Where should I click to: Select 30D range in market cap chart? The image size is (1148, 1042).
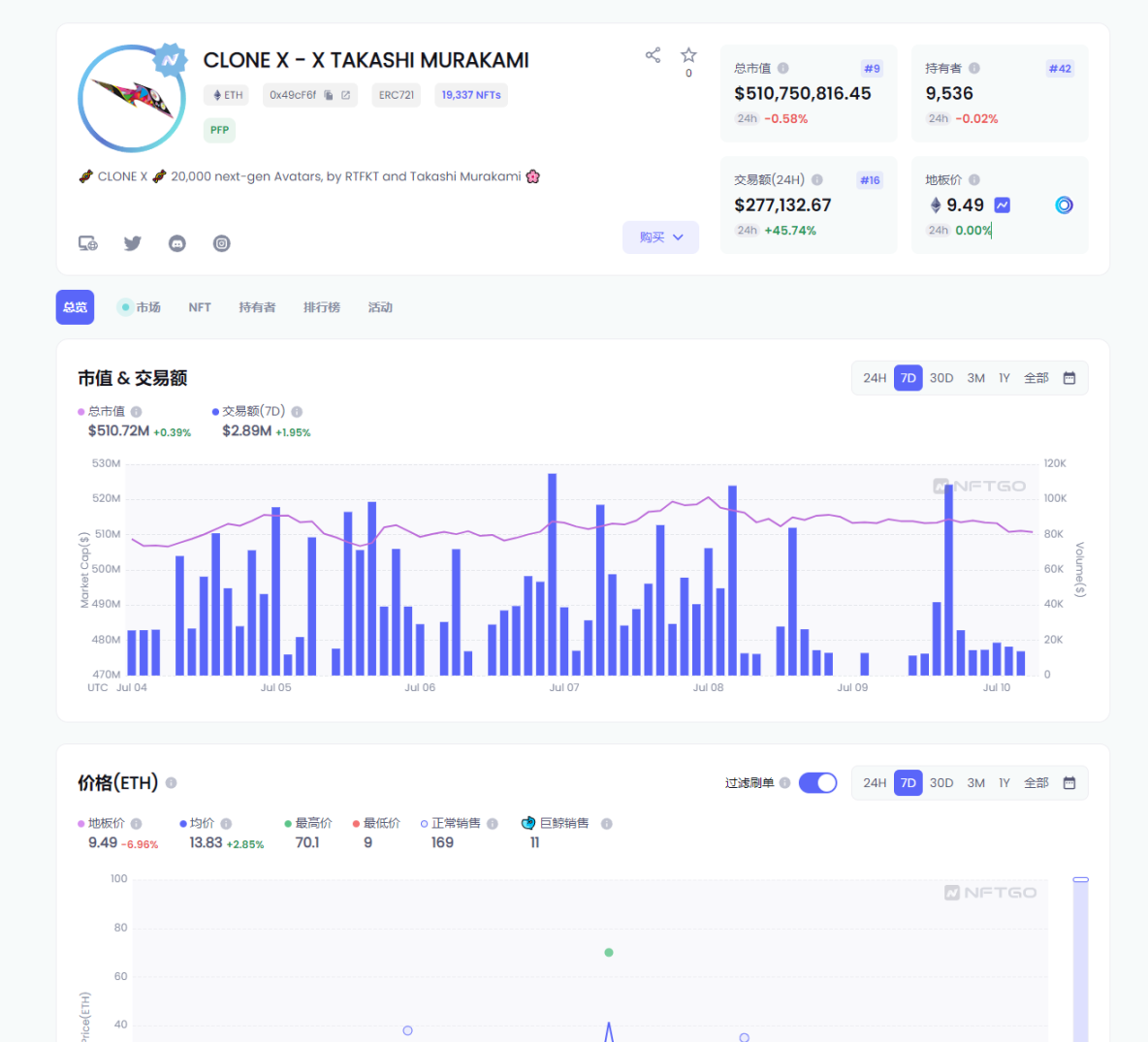tap(941, 378)
